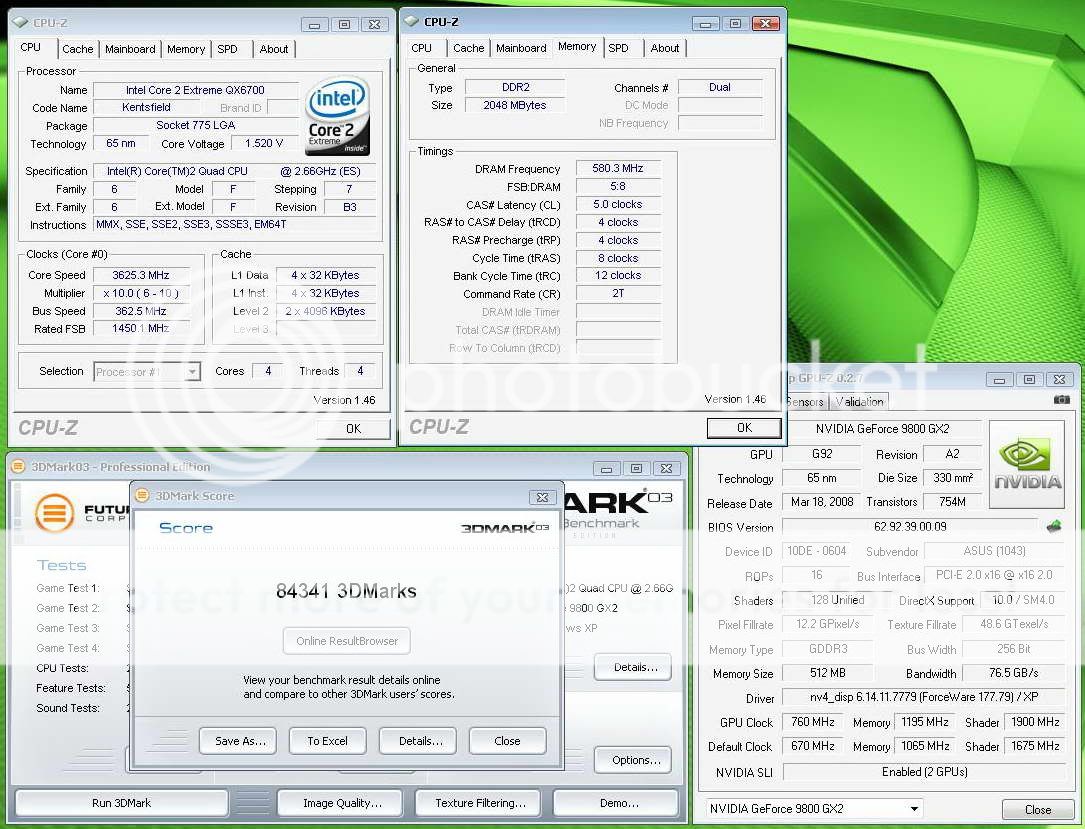1085x829 pixels.
Task: Click Run 3DMark button
Action: pyautogui.click(x=122, y=803)
